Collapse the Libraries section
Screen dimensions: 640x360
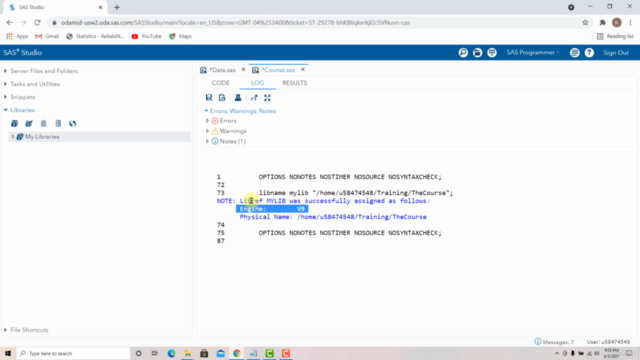(5, 110)
